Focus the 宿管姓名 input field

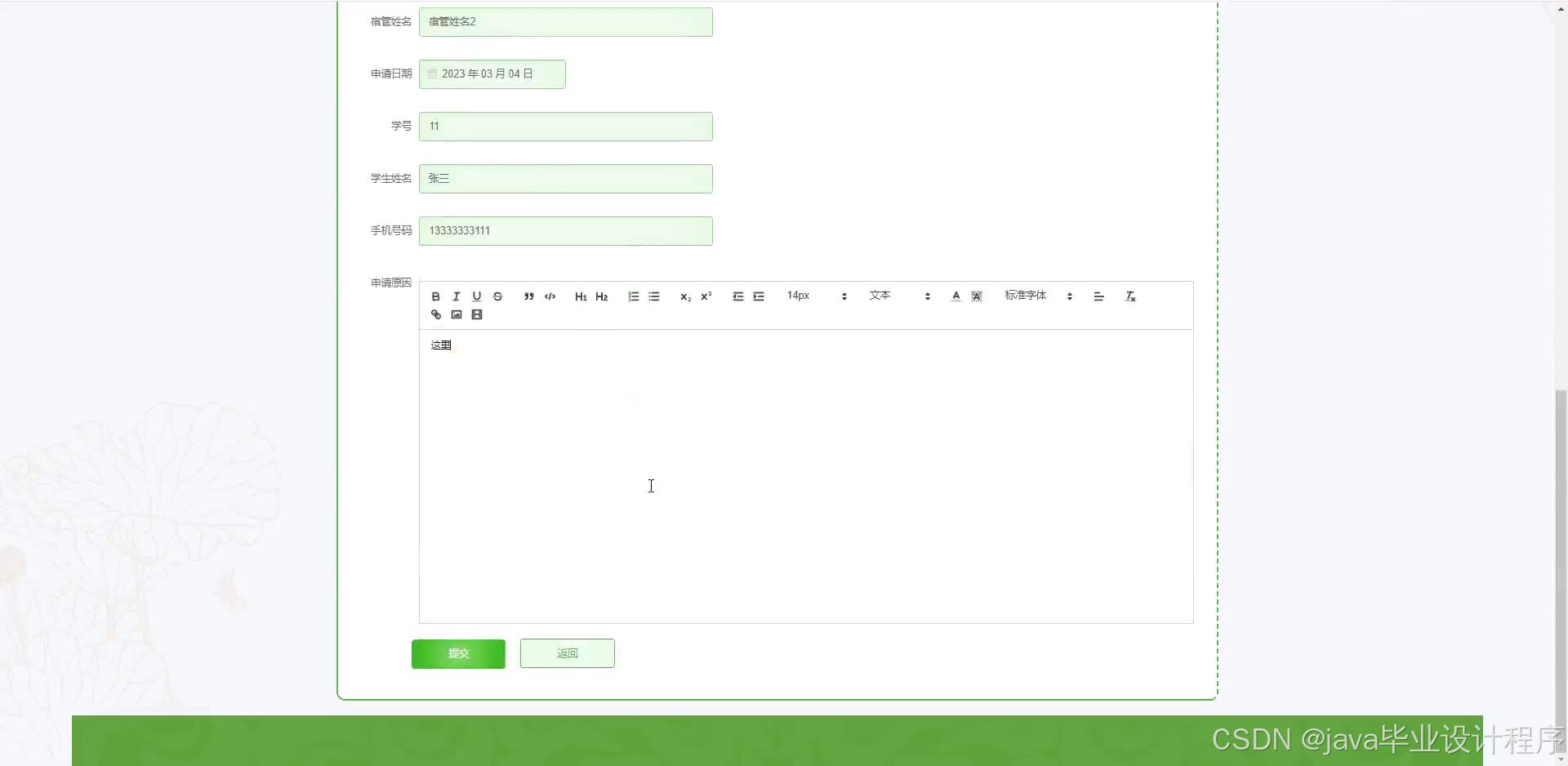[566, 22]
